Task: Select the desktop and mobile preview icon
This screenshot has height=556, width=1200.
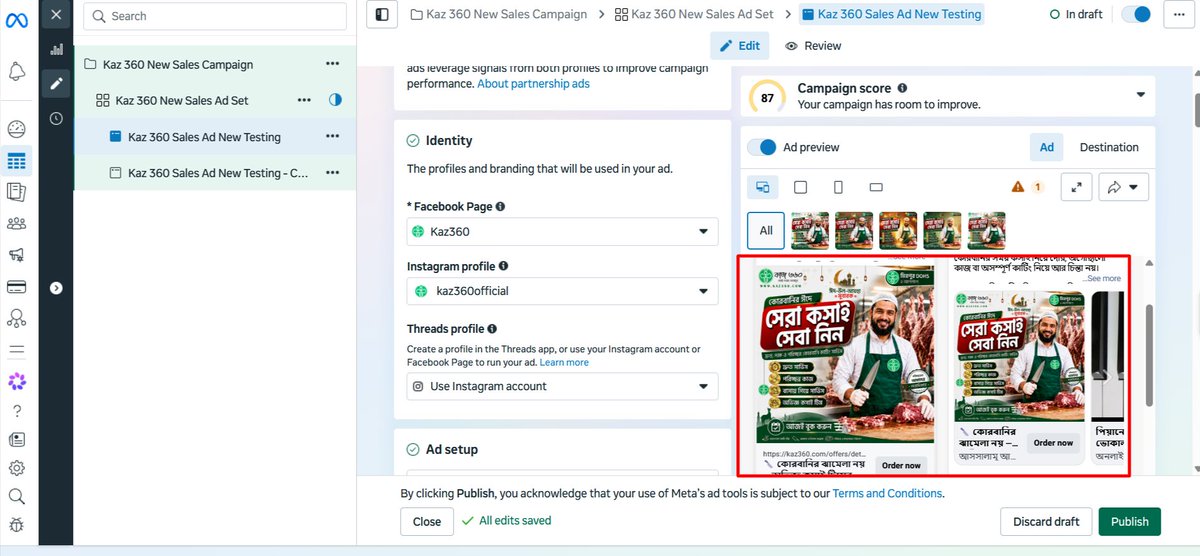Action: (763, 187)
